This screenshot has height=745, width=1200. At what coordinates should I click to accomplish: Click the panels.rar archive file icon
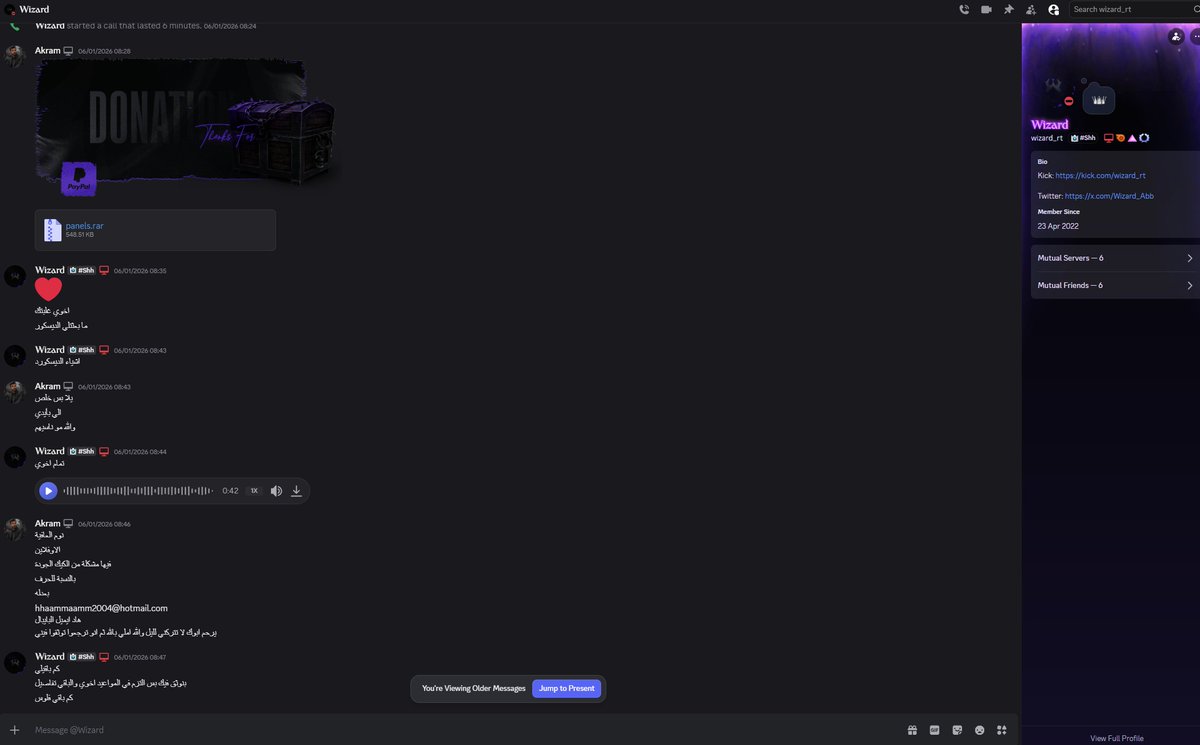point(53,230)
